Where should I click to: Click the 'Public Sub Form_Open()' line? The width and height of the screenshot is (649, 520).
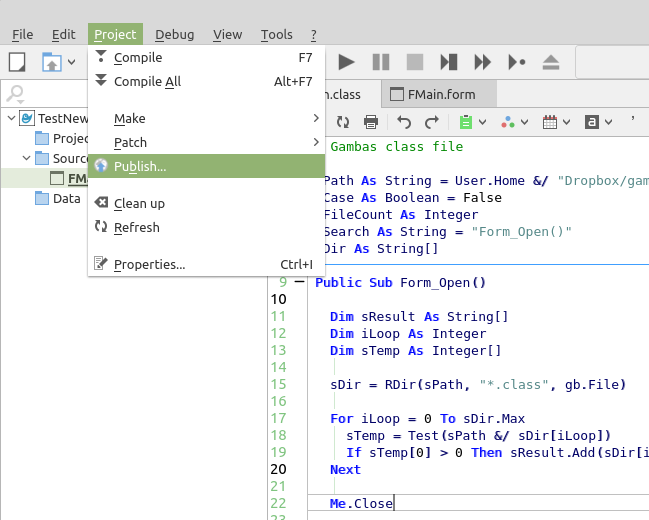tap(400, 283)
